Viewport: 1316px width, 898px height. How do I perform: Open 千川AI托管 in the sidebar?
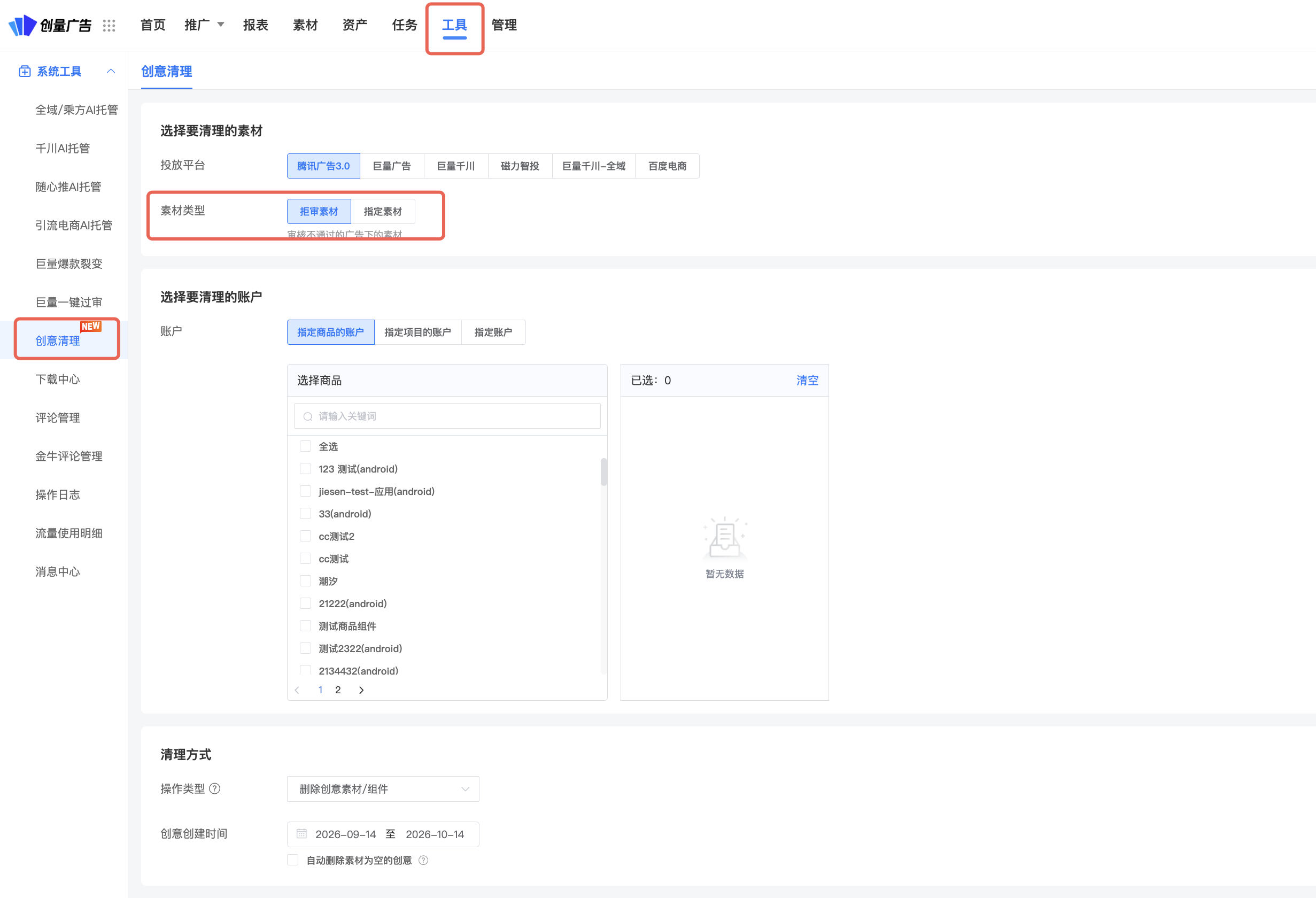(63, 149)
